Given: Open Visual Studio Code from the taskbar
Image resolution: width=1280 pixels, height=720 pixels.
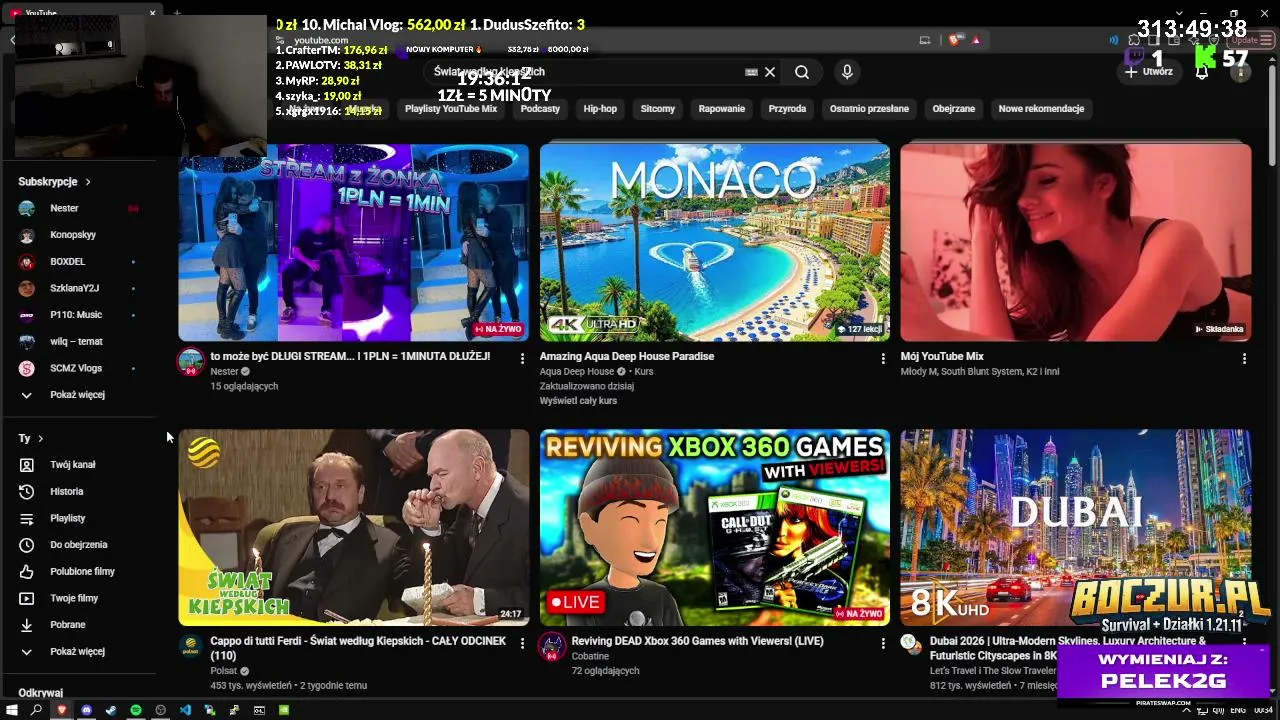Looking at the screenshot, I should coord(185,710).
